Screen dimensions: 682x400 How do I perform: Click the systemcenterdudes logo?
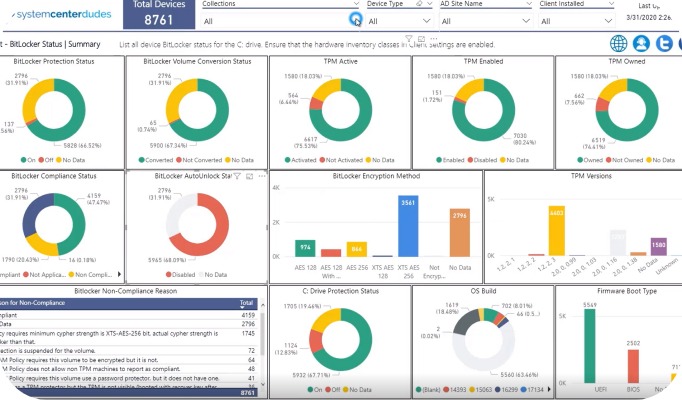tap(63, 14)
